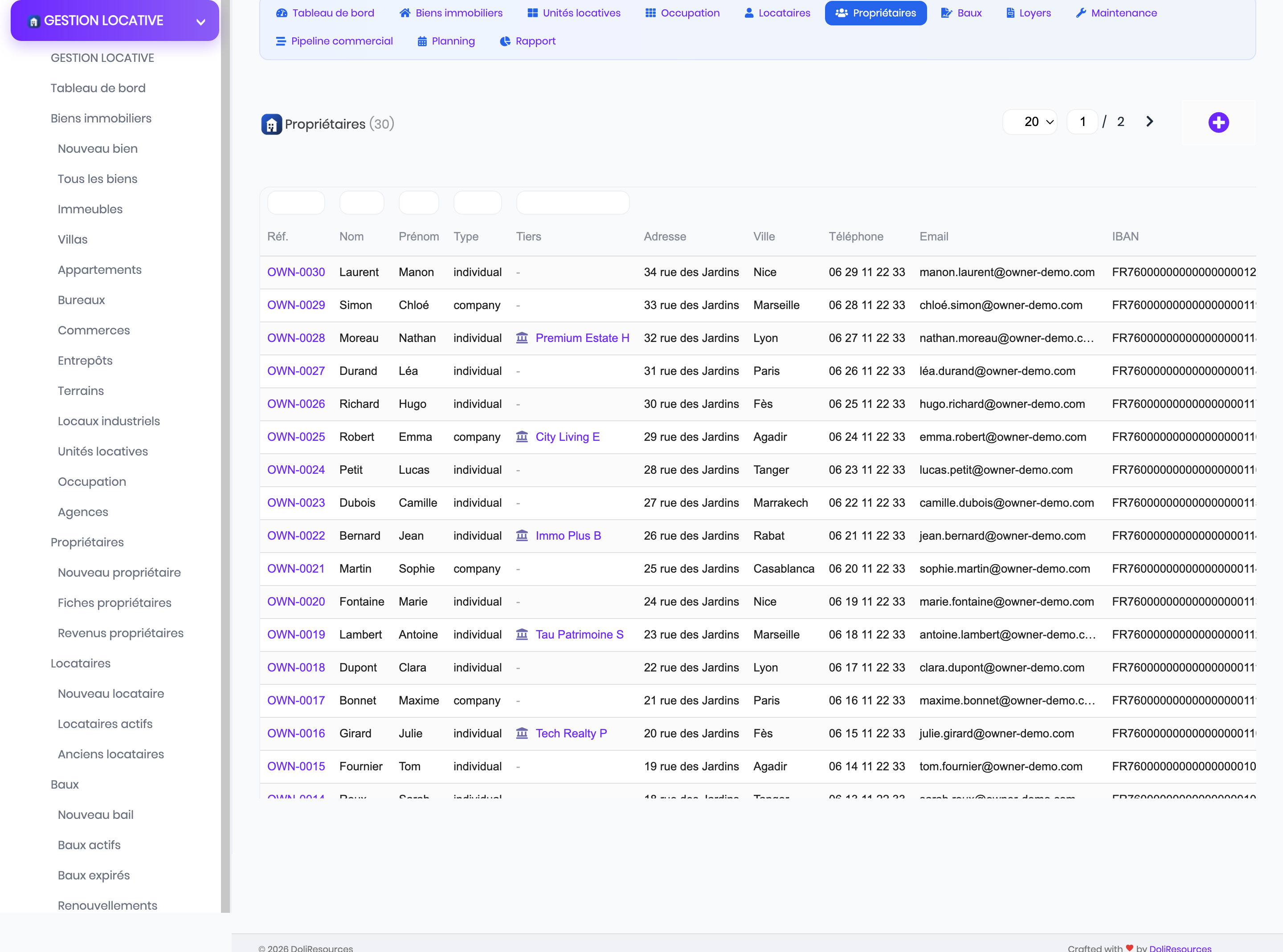Image resolution: width=1283 pixels, height=952 pixels.
Task: Open Agences in sidebar
Action: pyautogui.click(x=83, y=512)
